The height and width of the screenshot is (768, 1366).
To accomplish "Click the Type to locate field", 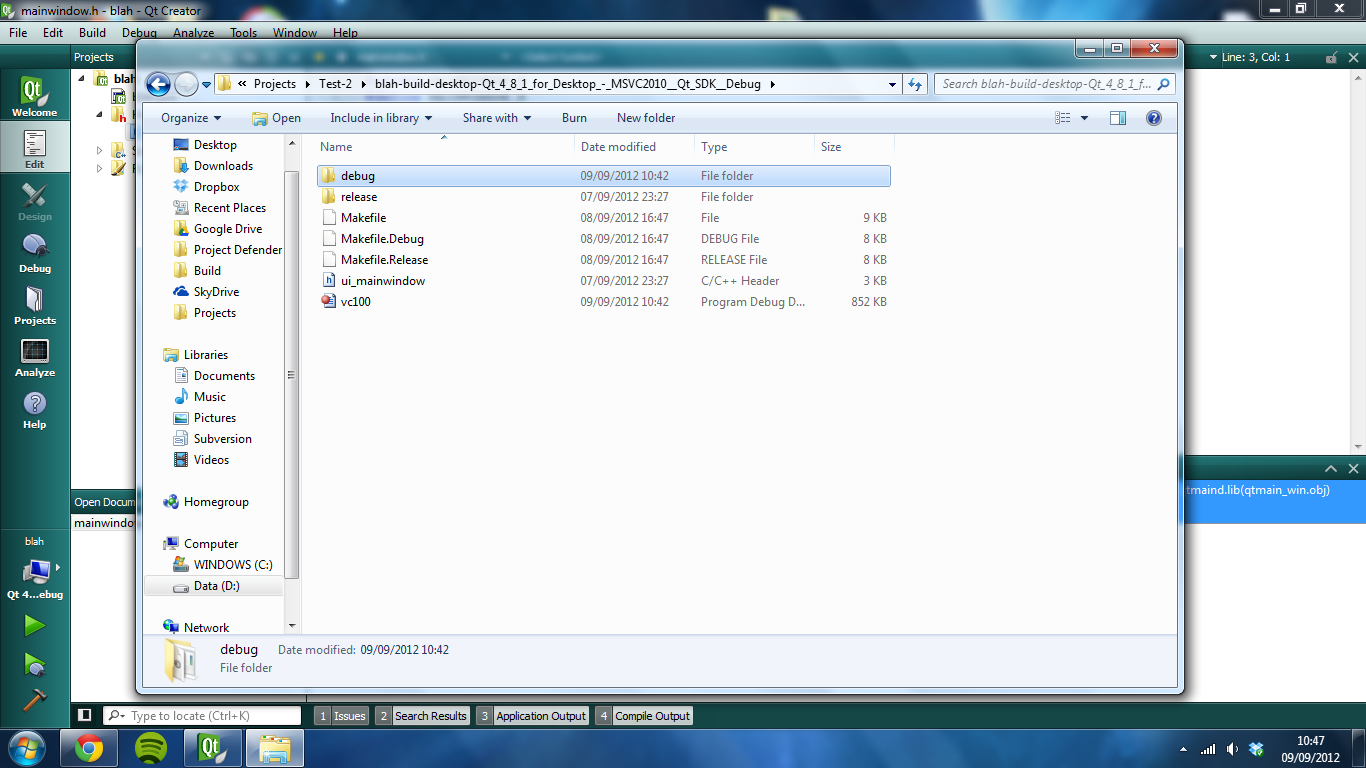I will pos(202,716).
